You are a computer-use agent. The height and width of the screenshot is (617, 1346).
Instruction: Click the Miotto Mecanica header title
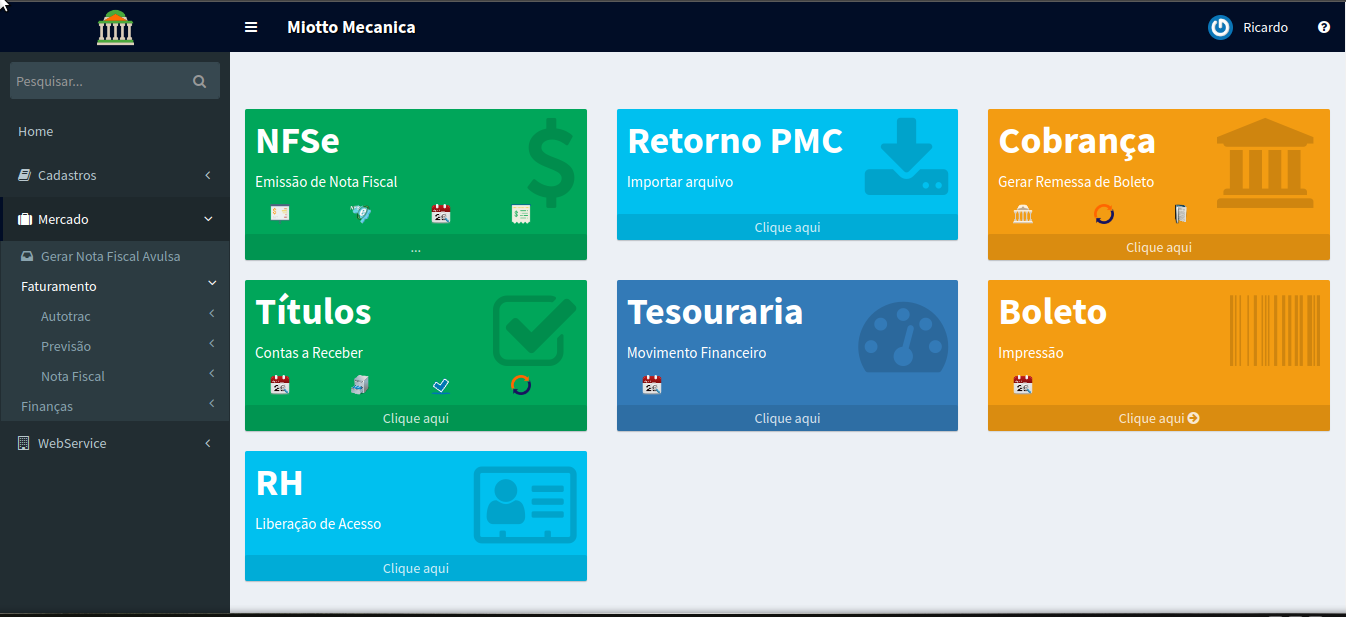click(x=351, y=27)
